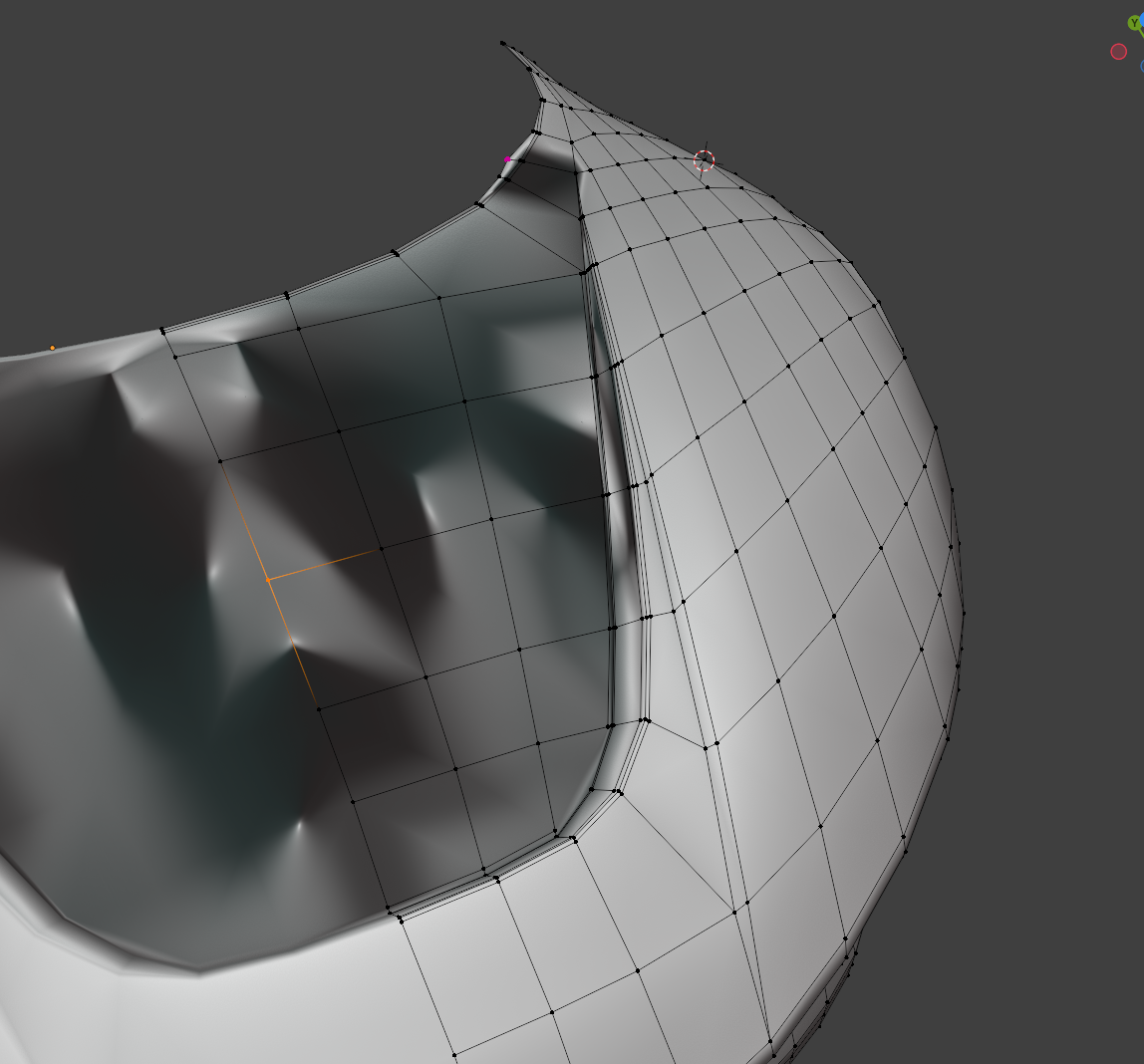Click the green Y axis gizmo handle

1135,23
